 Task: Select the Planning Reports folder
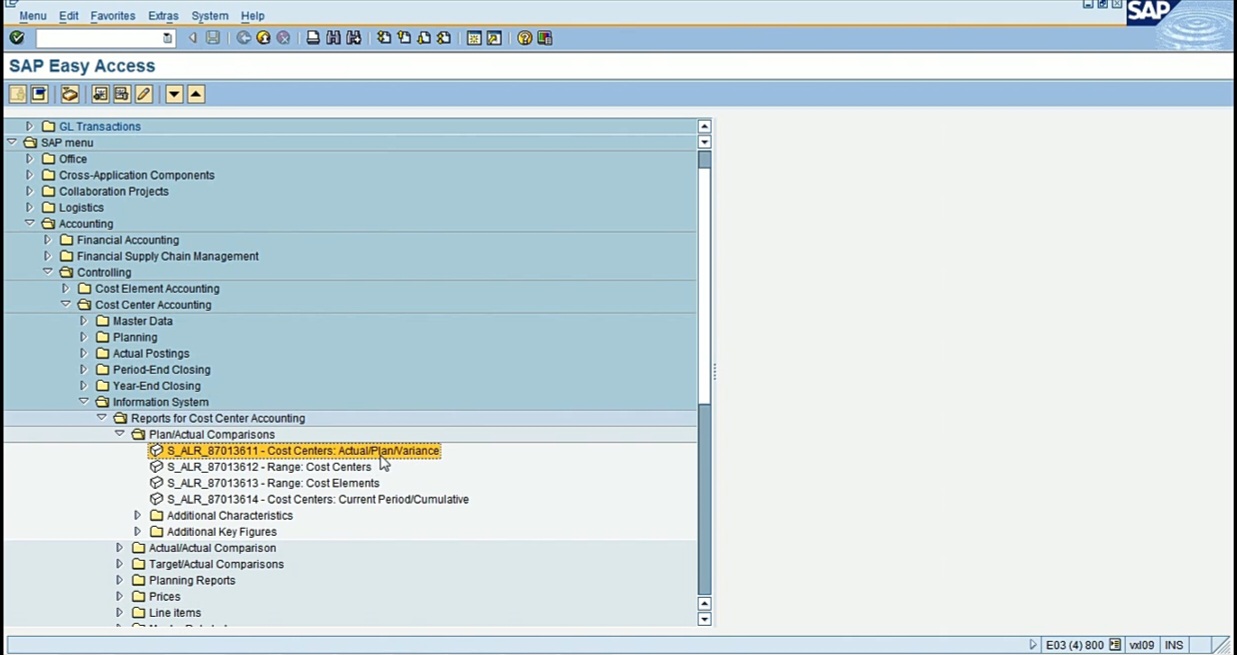(192, 580)
